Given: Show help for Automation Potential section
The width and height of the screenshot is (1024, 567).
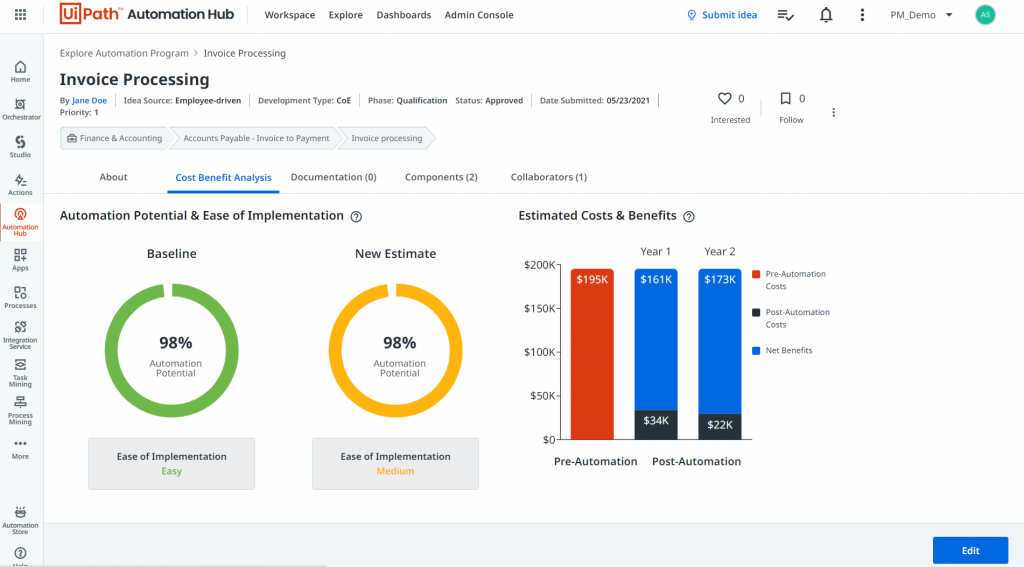Looking at the screenshot, I should [356, 217].
